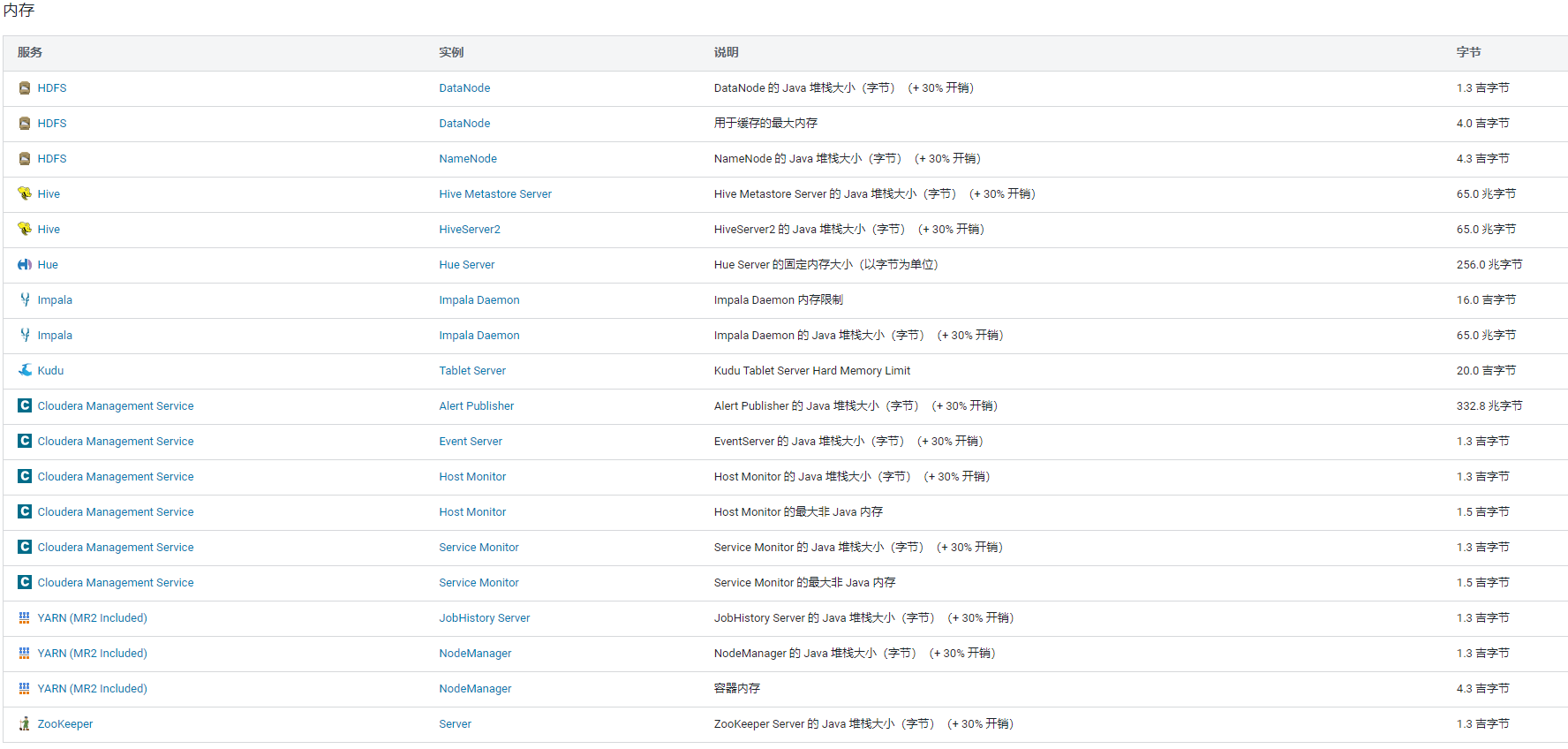Image resolution: width=1568 pixels, height=749 pixels.
Task: Click the Kudu service icon
Action: click(x=25, y=371)
